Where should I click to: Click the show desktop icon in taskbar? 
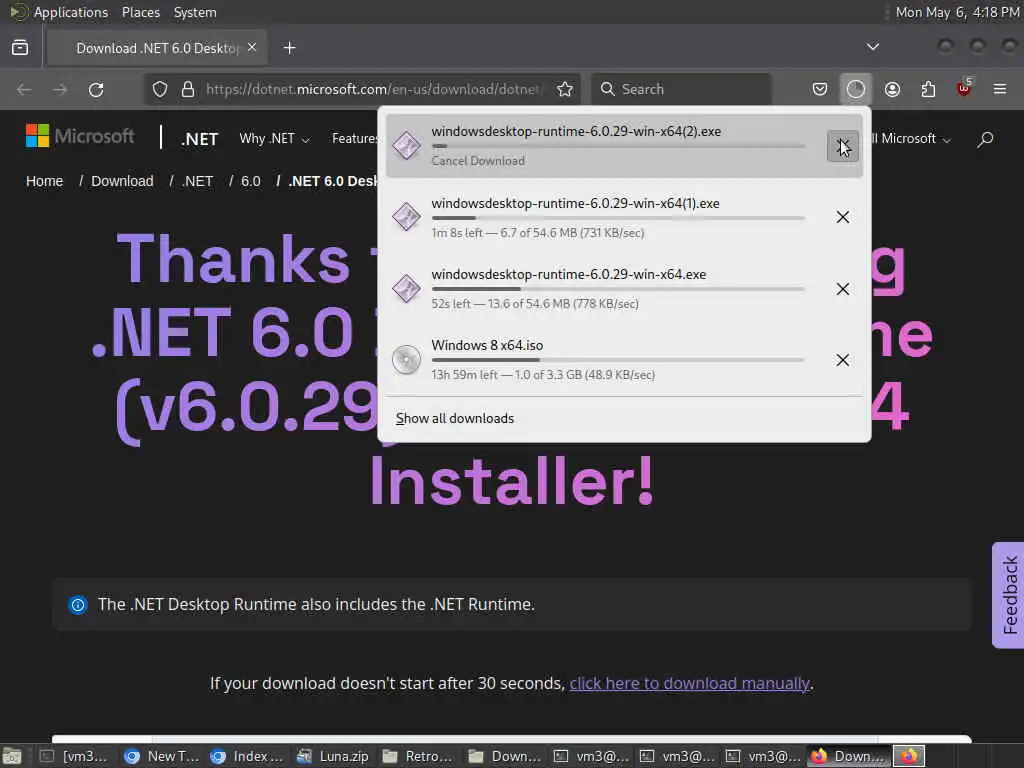(x=12, y=756)
